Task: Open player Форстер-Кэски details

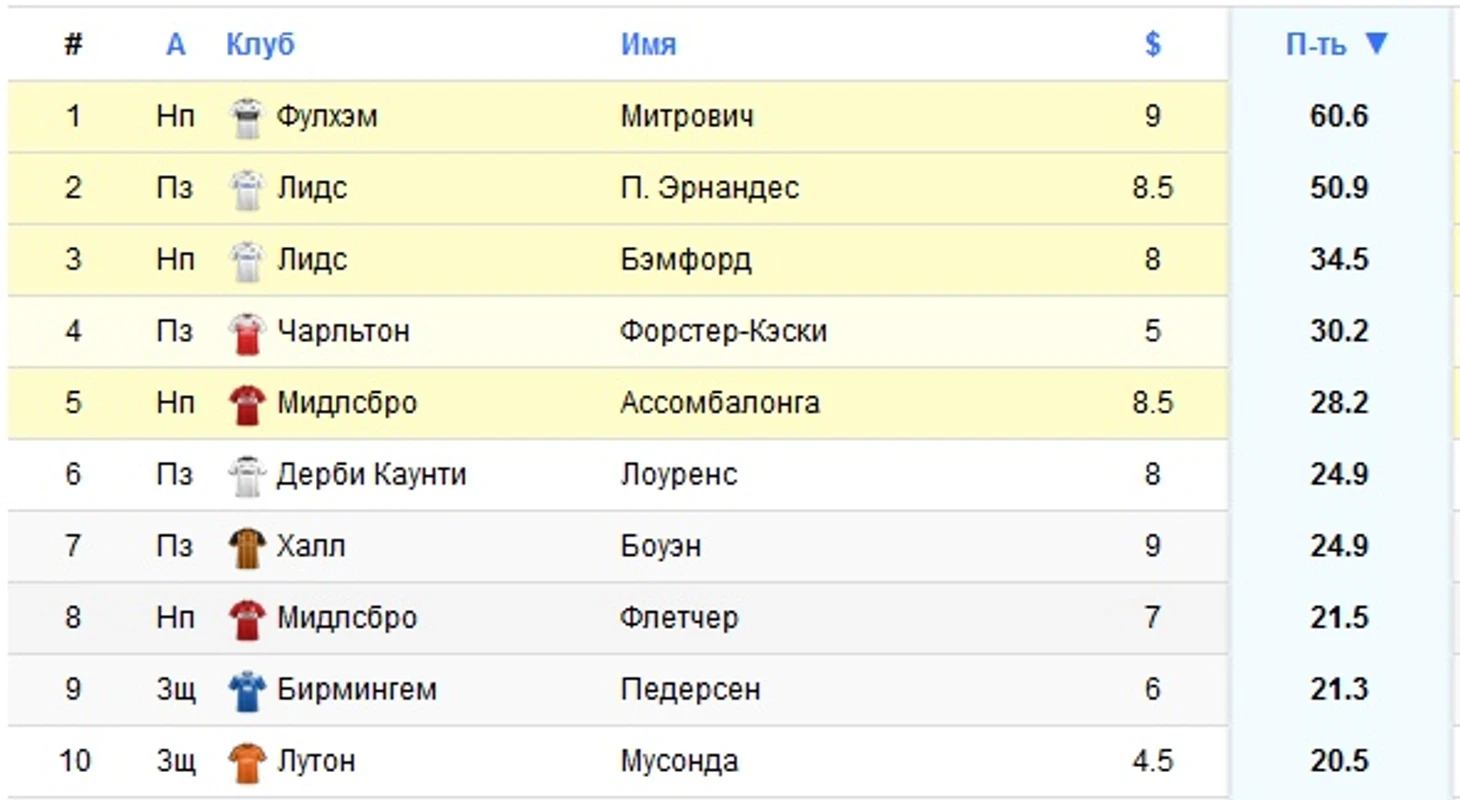Action: coord(722,331)
